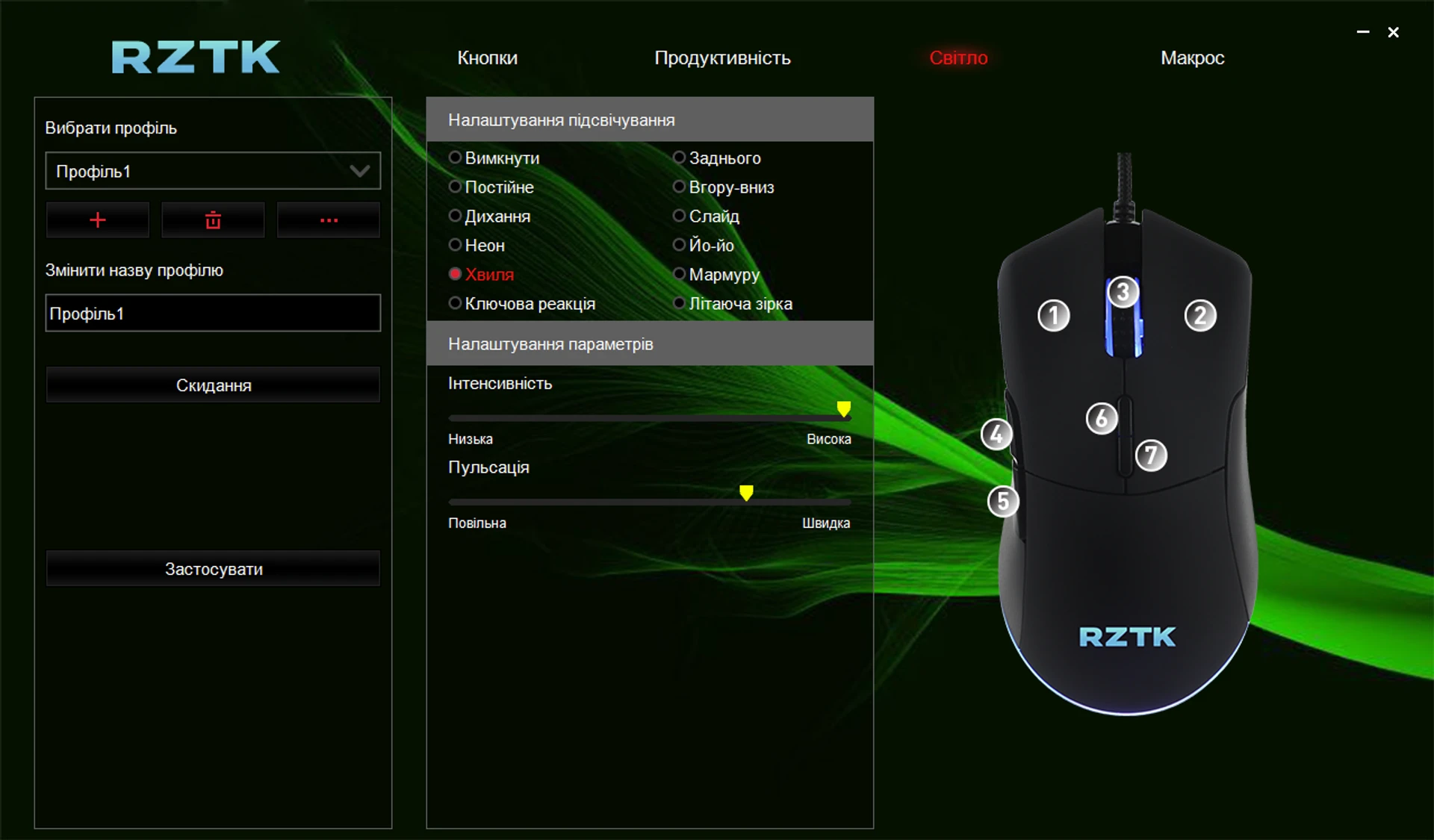Image resolution: width=1434 pixels, height=840 pixels.
Task: Click the Вибрати профіль label
Action: point(111,128)
